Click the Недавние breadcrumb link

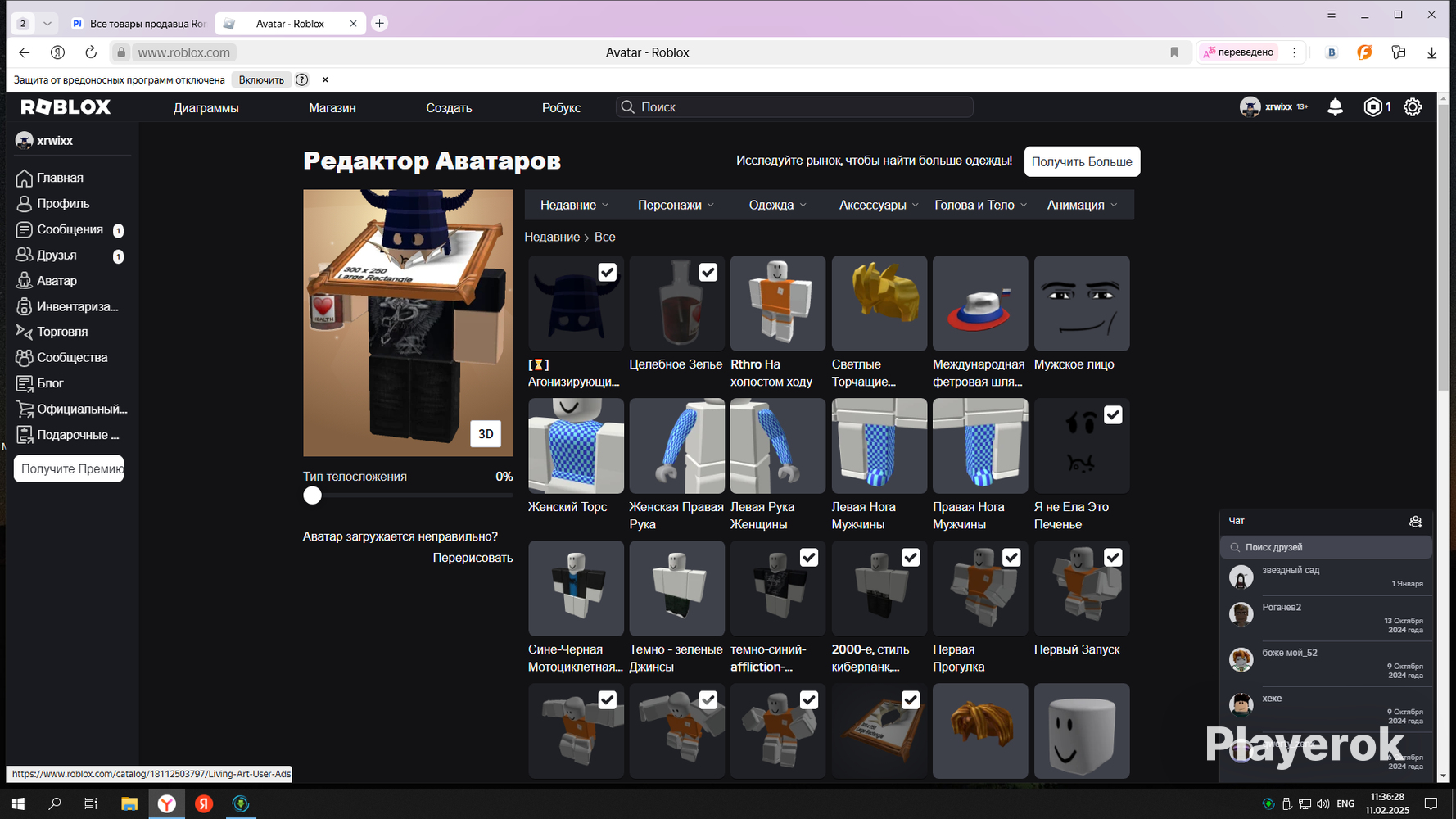pos(552,237)
